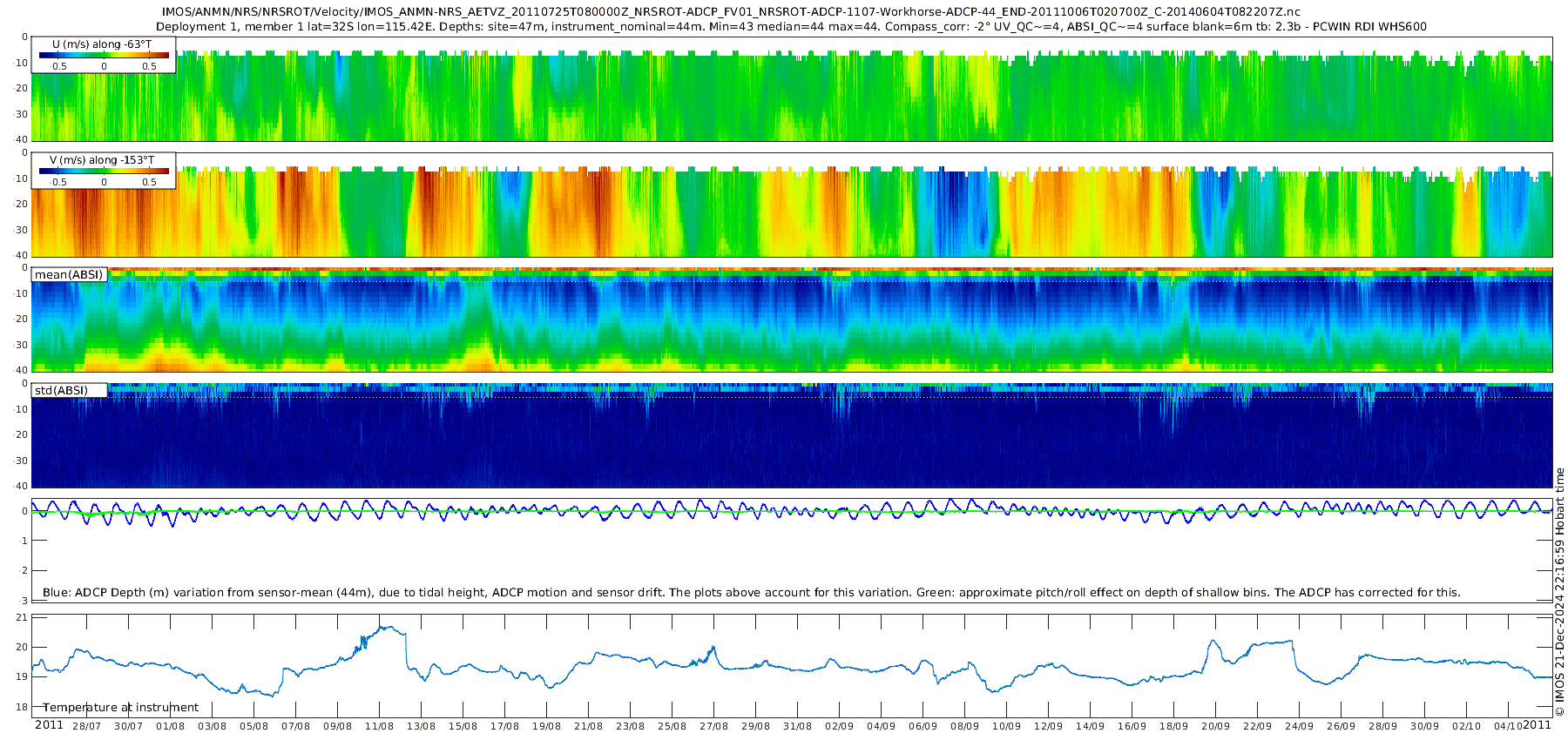The width and height of the screenshot is (1568, 740).
Task: Click inside the mean ABSI heatmap
Action: (x=792, y=320)
